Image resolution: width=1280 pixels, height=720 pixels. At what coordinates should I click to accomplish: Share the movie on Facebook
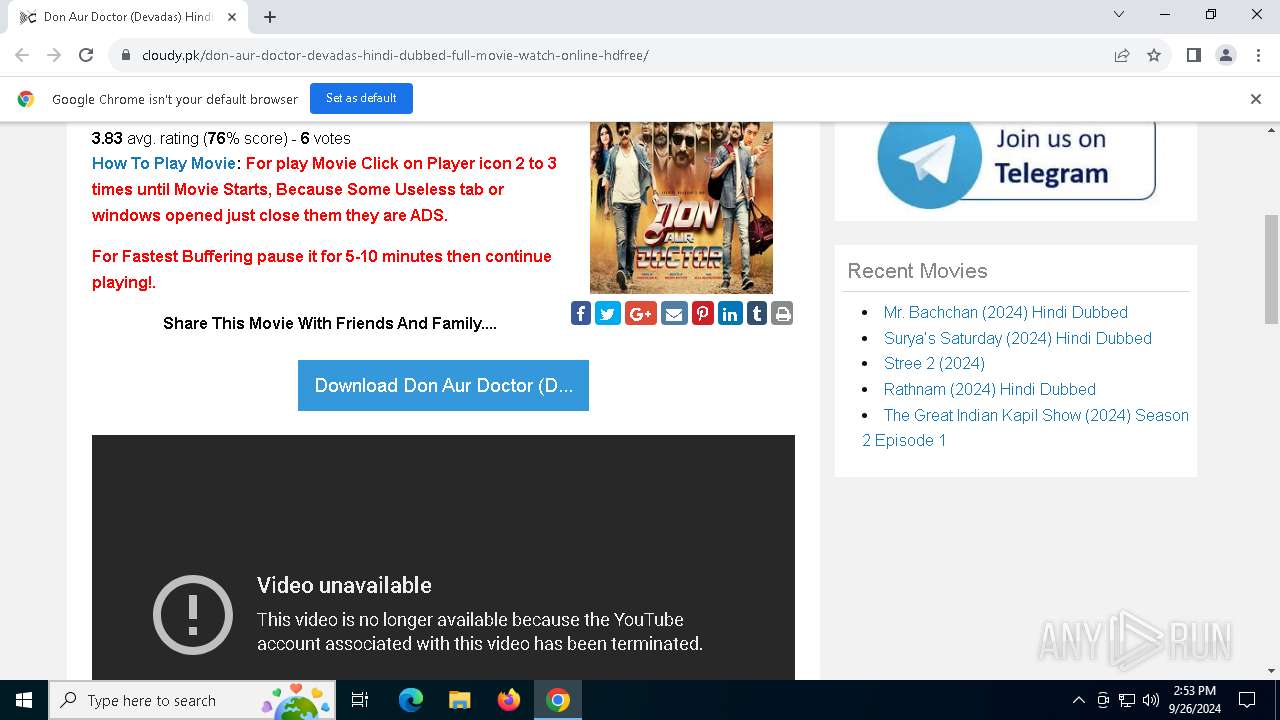click(x=581, y=314)
